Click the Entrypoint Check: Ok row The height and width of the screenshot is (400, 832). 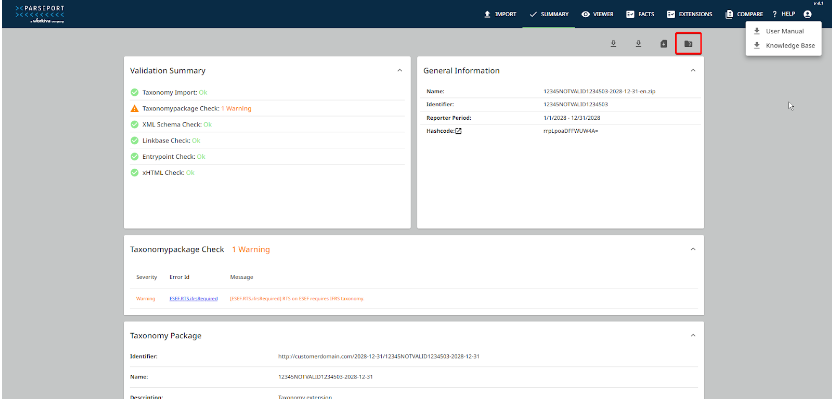[x=267, y=156]
